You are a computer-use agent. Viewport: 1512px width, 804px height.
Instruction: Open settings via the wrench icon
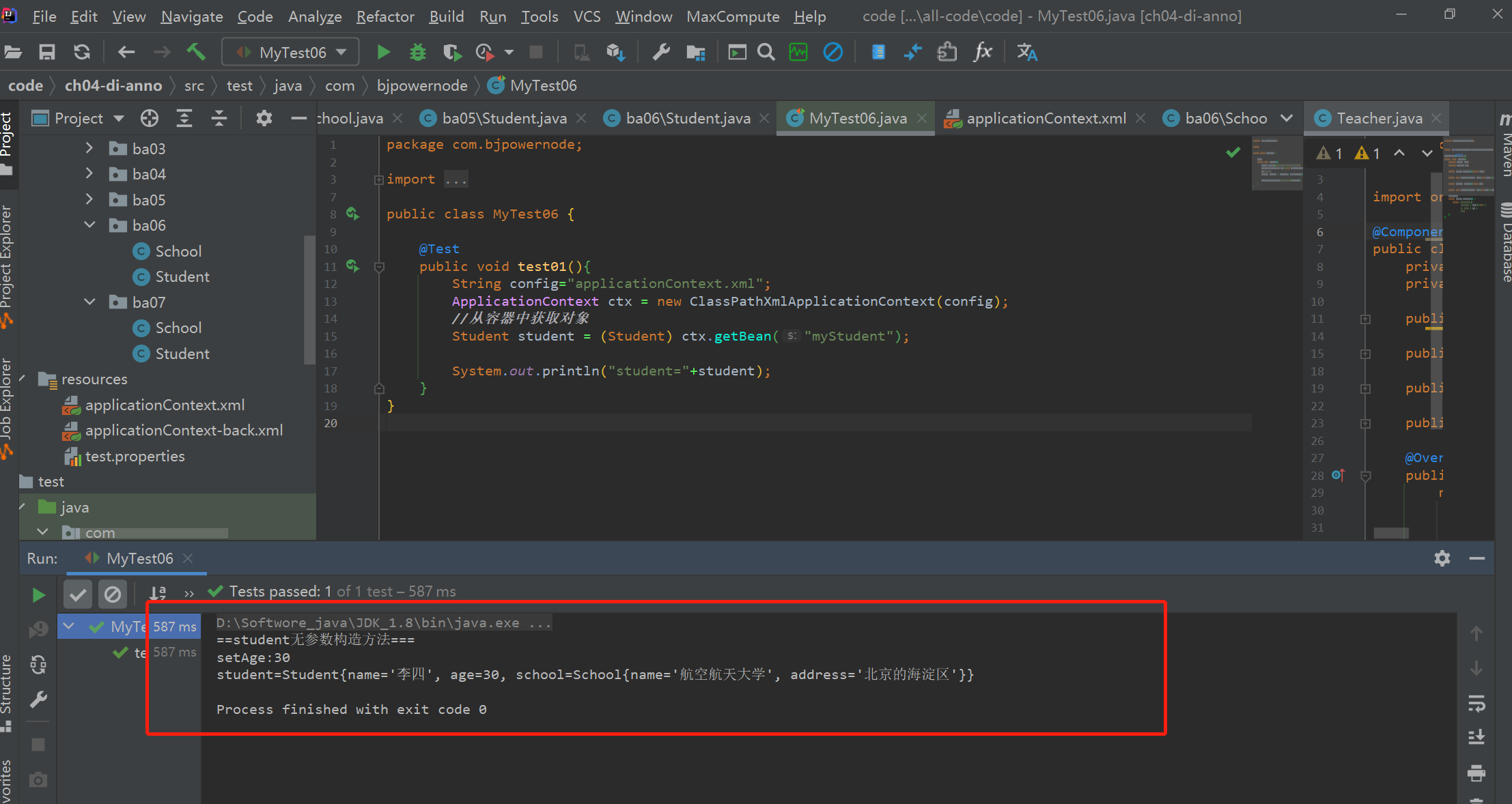click(x=660, y=52)
